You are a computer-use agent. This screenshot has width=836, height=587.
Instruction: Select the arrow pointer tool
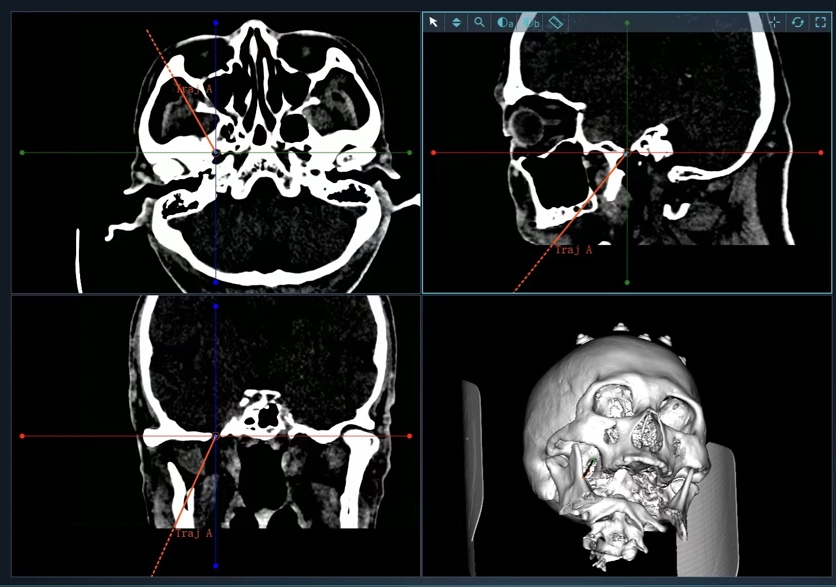[433, 22]
